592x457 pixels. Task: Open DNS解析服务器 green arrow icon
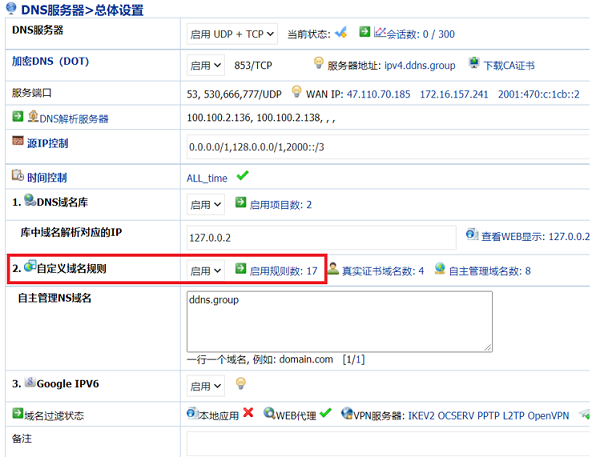[18, 116]
